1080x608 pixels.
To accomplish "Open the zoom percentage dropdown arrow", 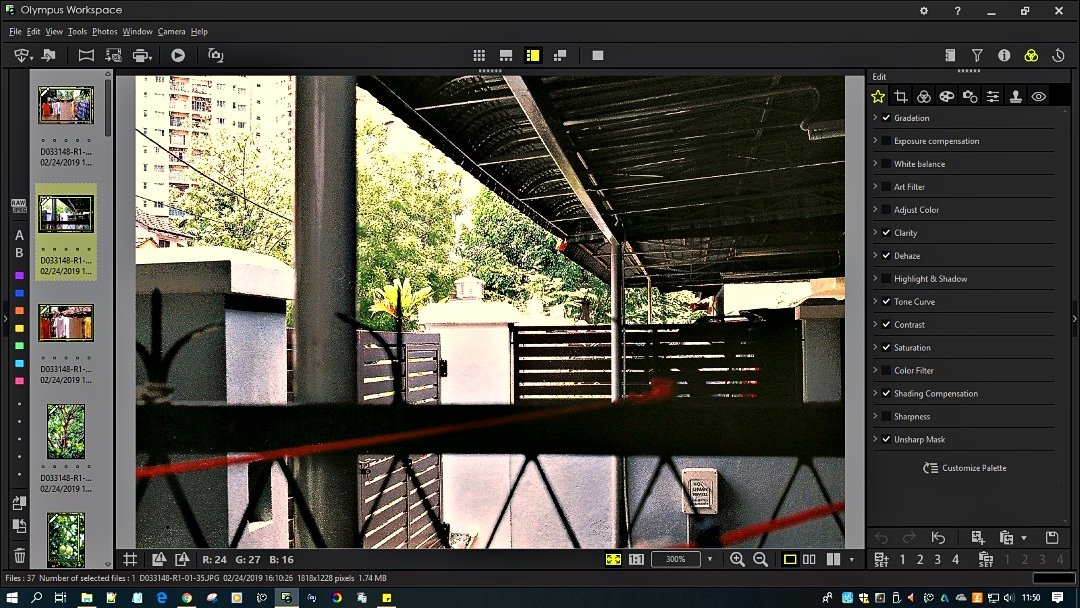I will pyautogui.click(x=710, y=559).
